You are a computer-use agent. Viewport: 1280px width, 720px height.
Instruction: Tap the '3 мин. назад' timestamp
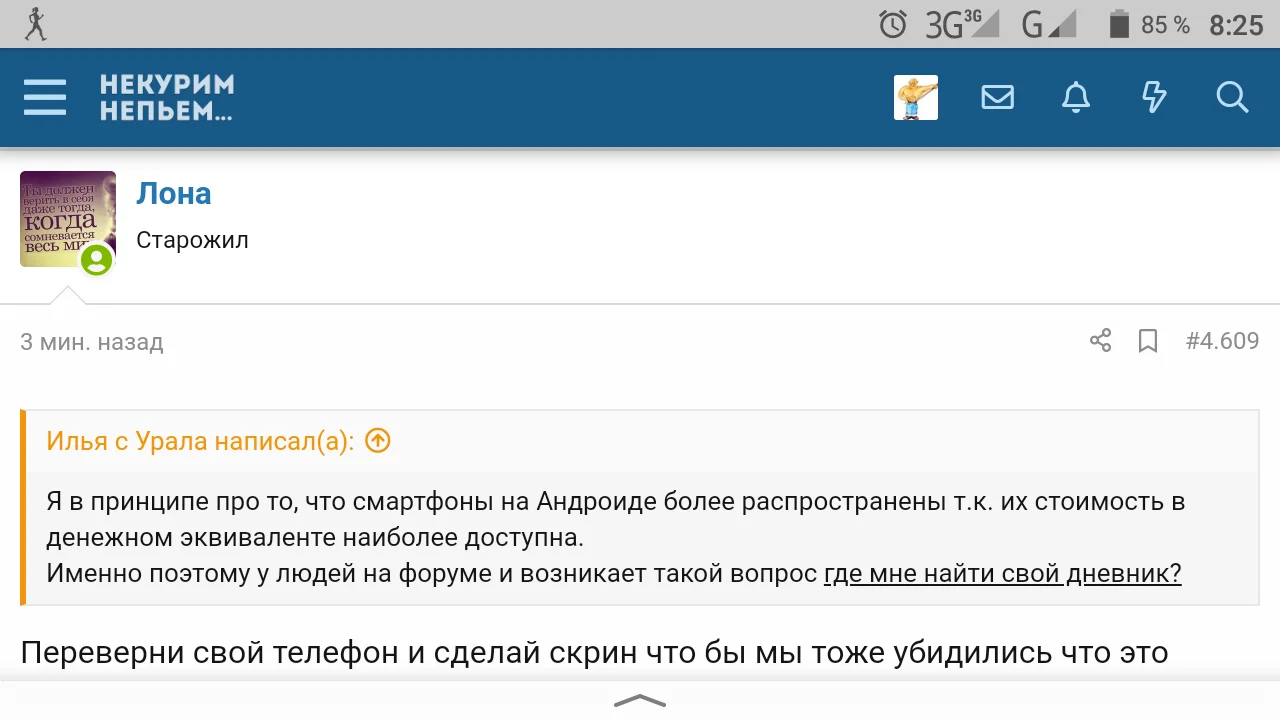pos(91,341)
